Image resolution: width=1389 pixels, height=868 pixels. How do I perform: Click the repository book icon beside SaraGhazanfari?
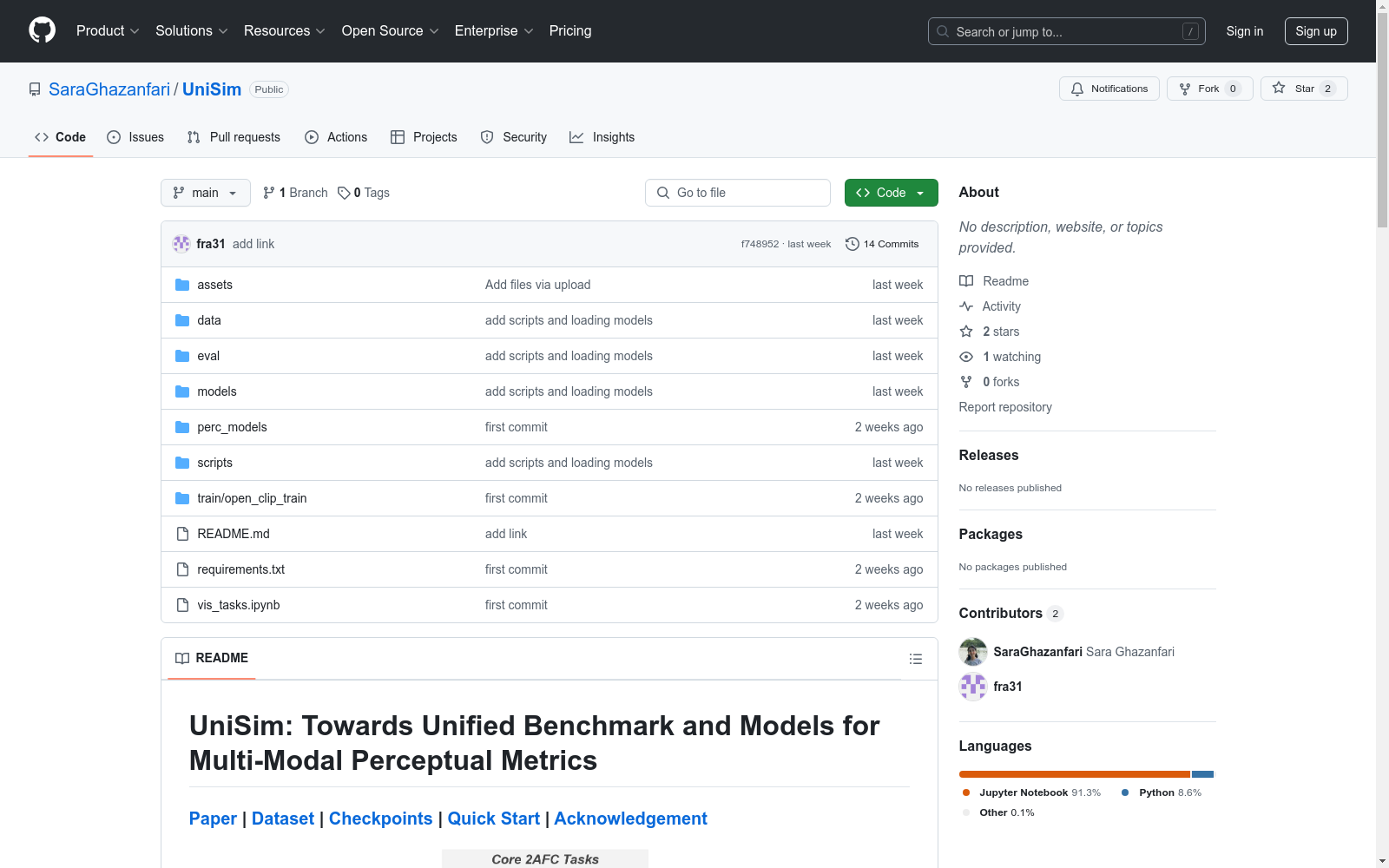tap(35, 89)
